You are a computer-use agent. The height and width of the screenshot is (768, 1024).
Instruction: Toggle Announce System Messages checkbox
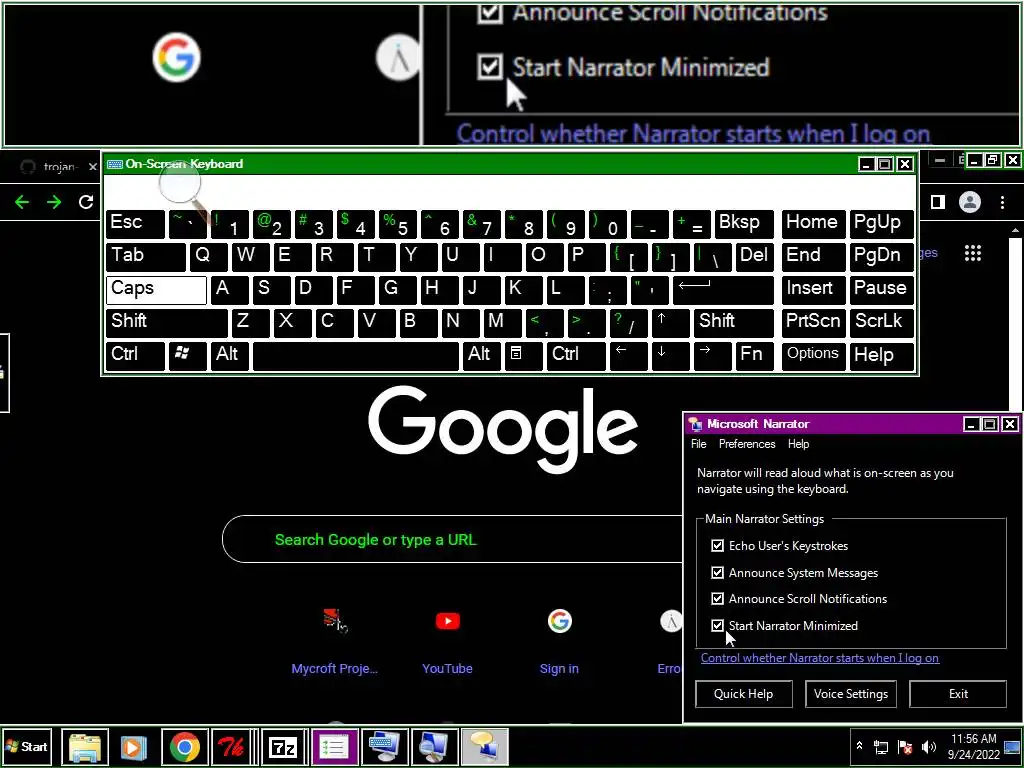717,573
